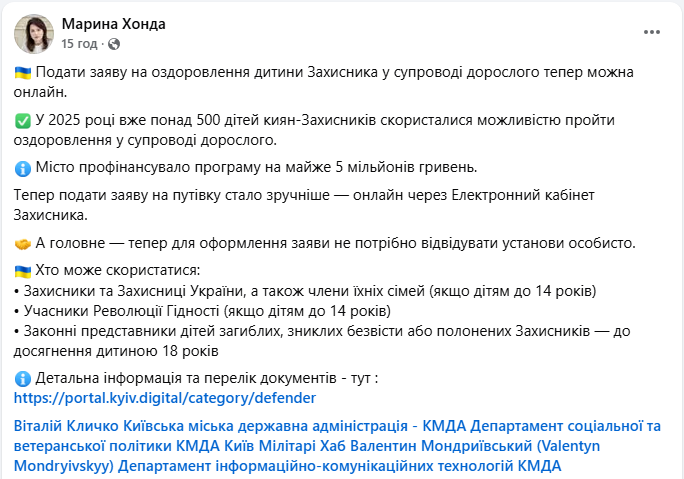Image resolution: width=684 pixels, height=479 pixels.
Task: Click the handshake emoji before 'А головне'
Action: click(22, 243)
